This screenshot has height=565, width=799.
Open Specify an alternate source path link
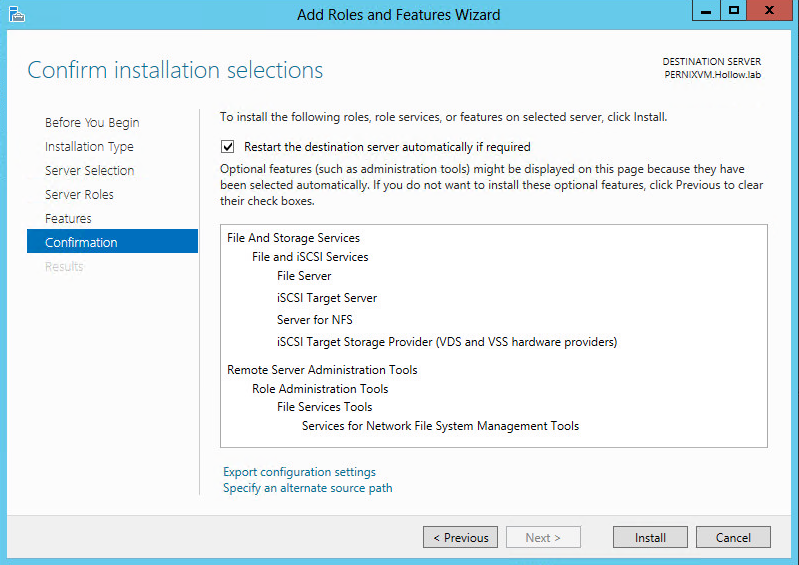tap(307, 488)
